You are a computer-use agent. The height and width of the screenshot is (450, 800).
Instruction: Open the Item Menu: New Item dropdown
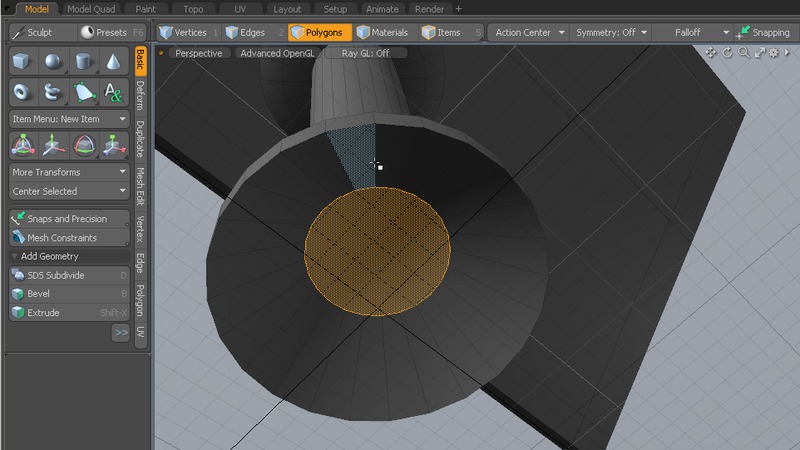(69, 119)
